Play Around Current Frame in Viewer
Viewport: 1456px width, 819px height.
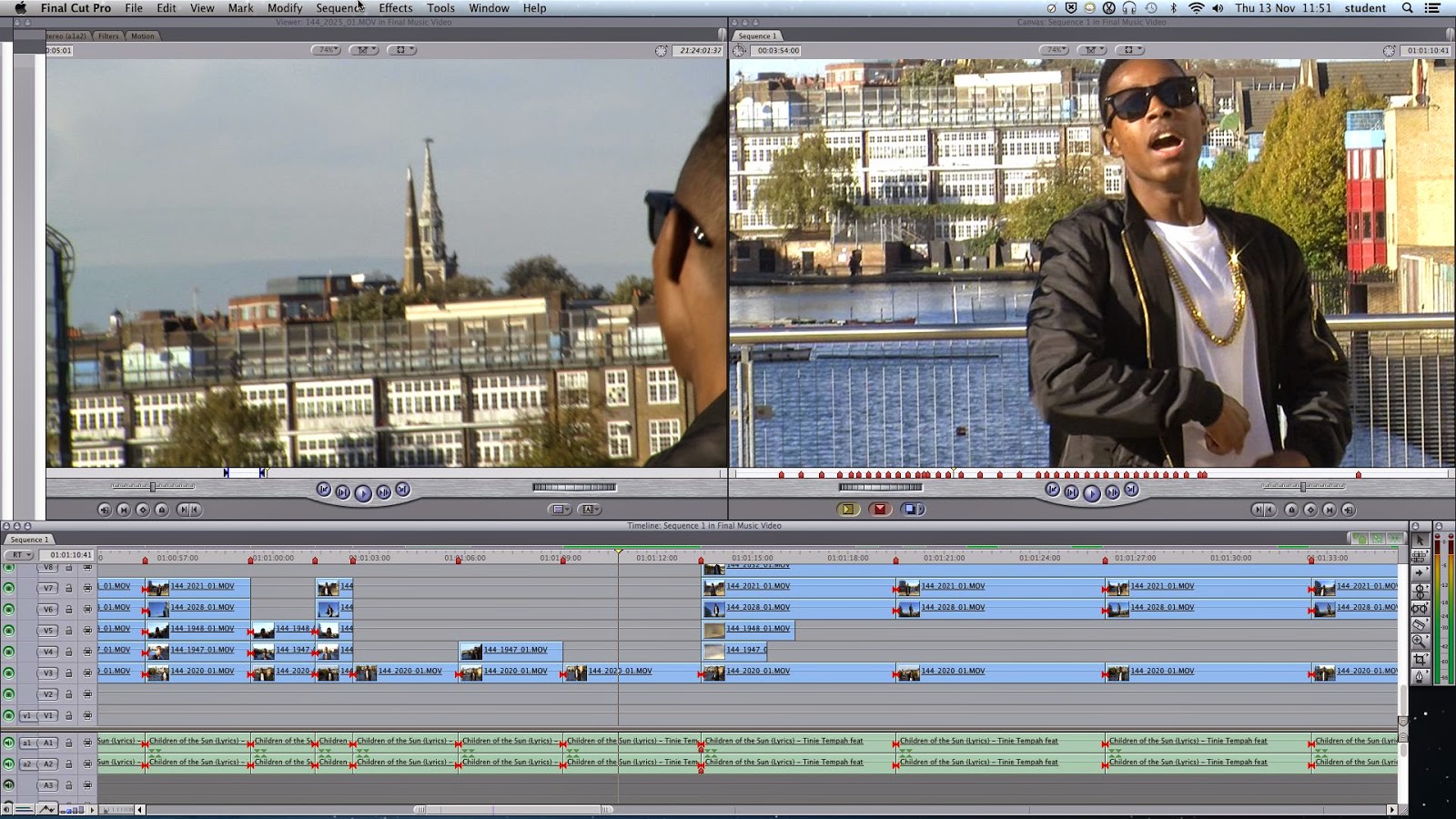[384, 492]
